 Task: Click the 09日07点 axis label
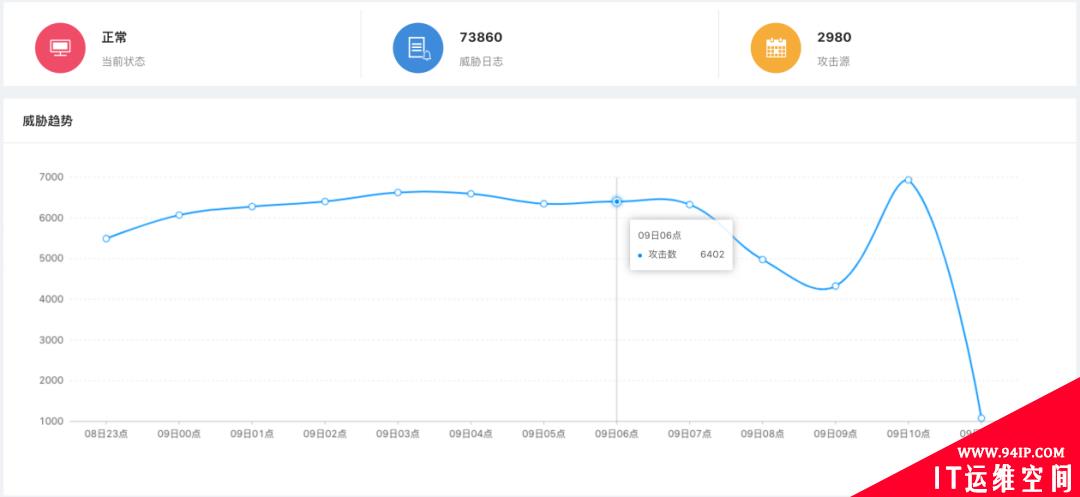tap(689, 434)
